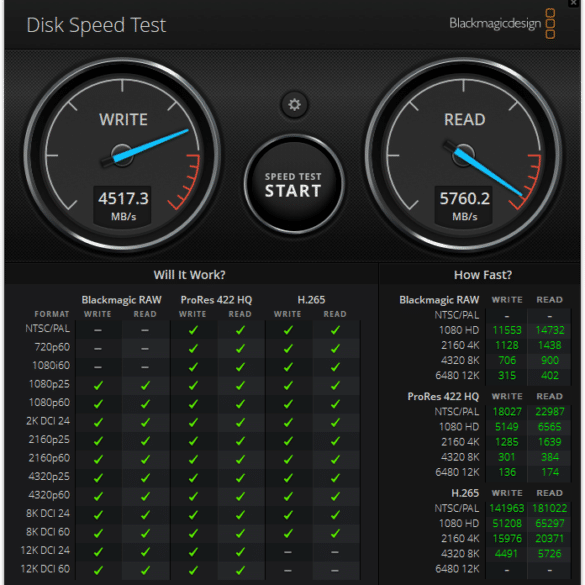Click Blackmagic RAW 1080 HD read value 14732
Screen dimensions: 585x585
coord(550,330)
